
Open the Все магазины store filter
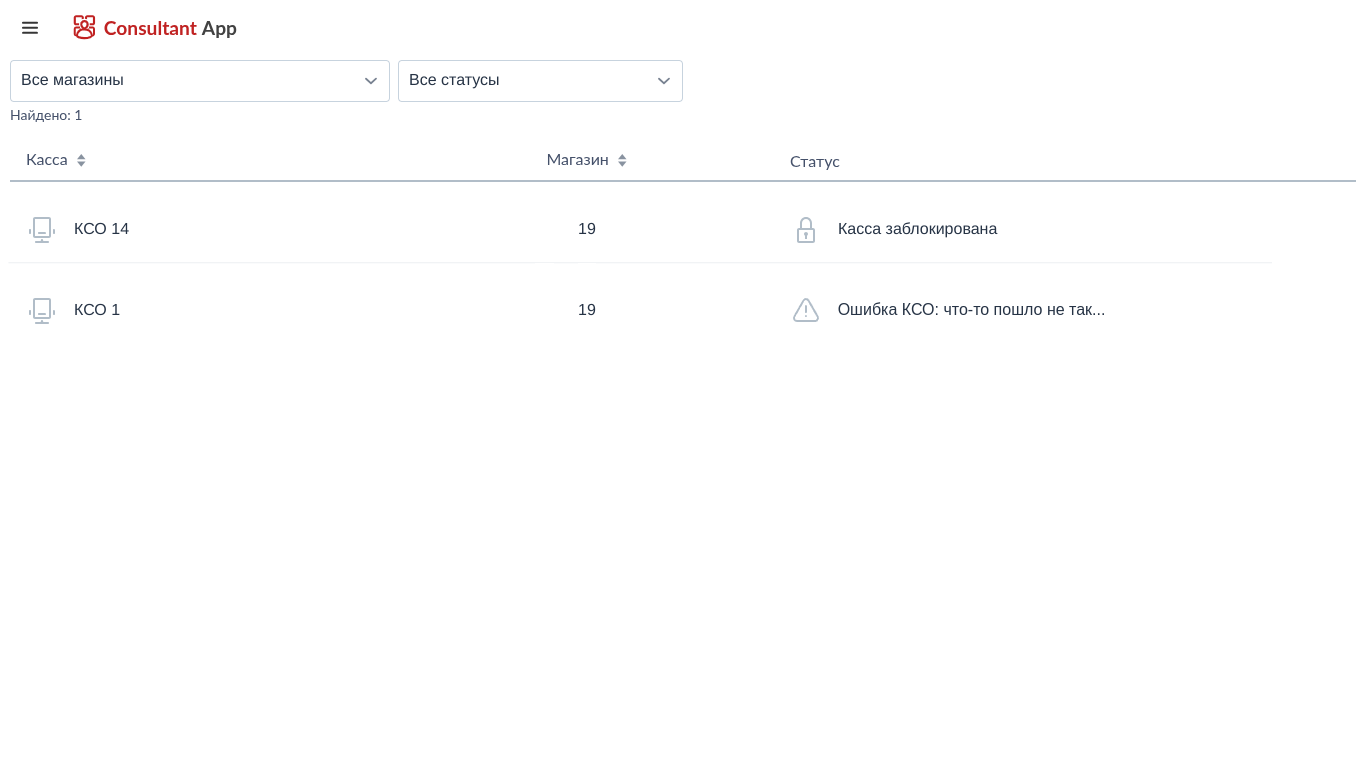(x=190, y=81)
